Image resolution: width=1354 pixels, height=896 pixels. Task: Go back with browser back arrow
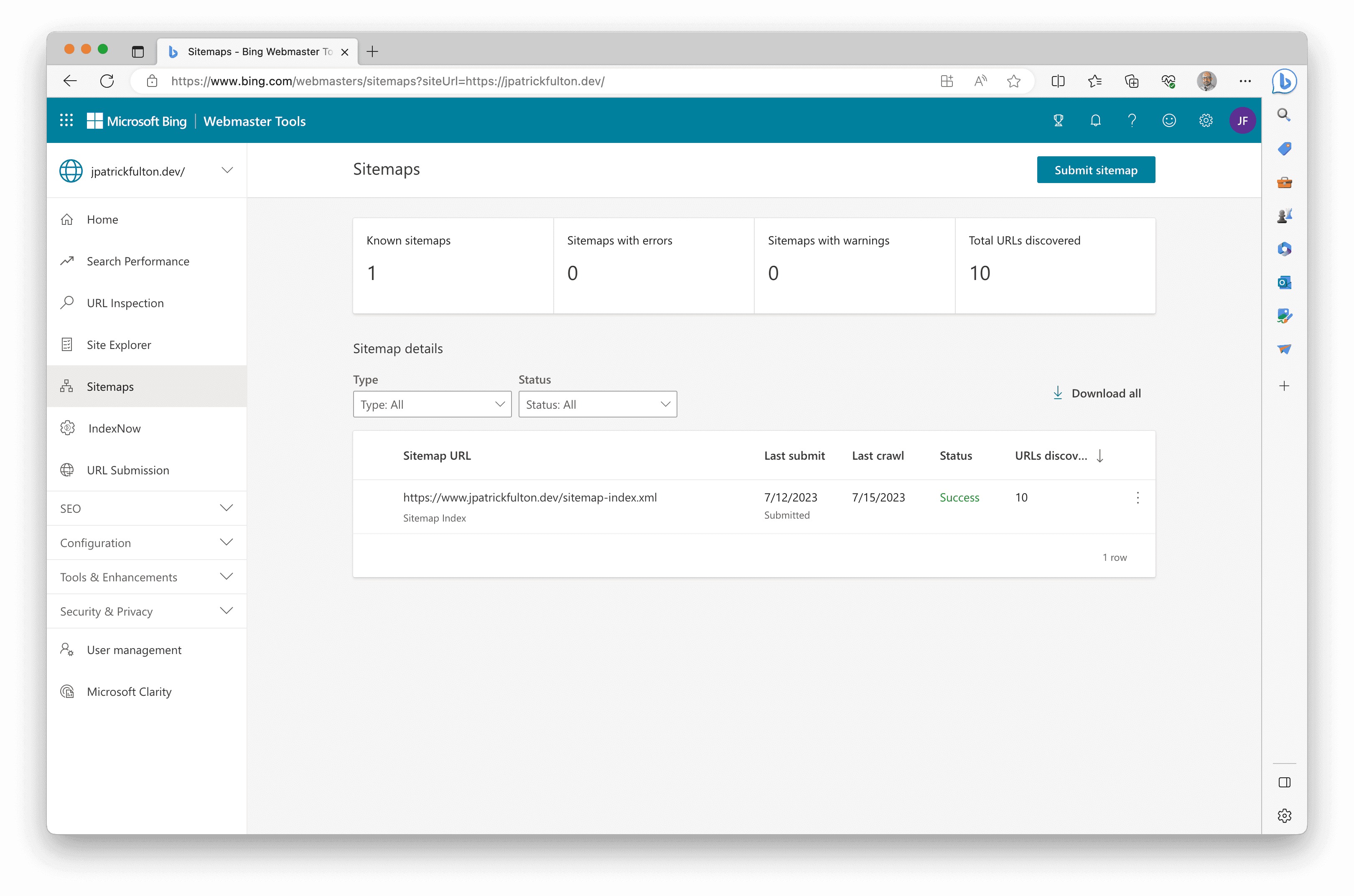click(x=70, y=81)
